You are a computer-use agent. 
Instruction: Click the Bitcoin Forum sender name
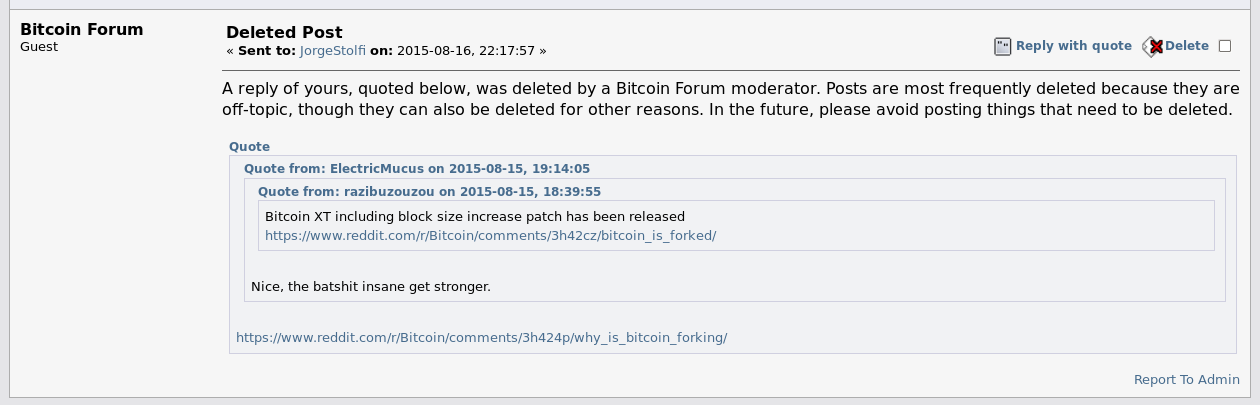pos(82,29)
